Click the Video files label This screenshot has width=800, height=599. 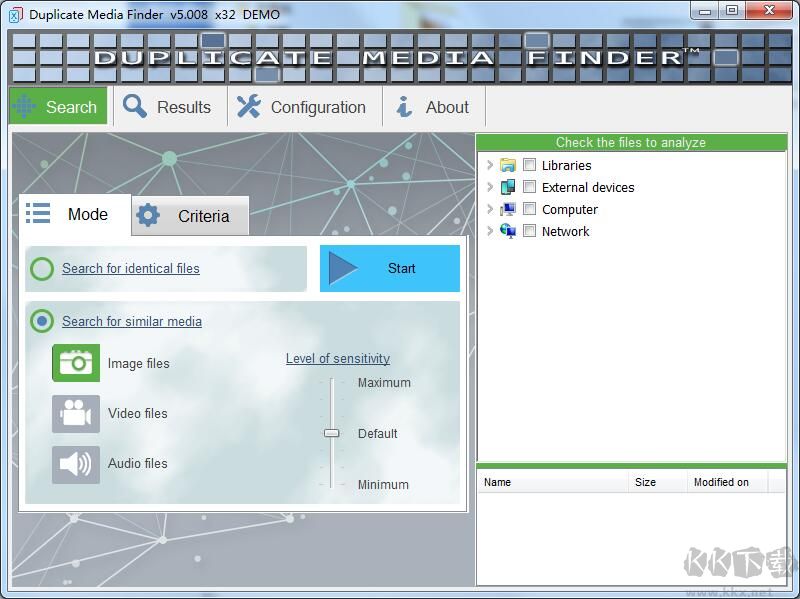tap(138, 413)
